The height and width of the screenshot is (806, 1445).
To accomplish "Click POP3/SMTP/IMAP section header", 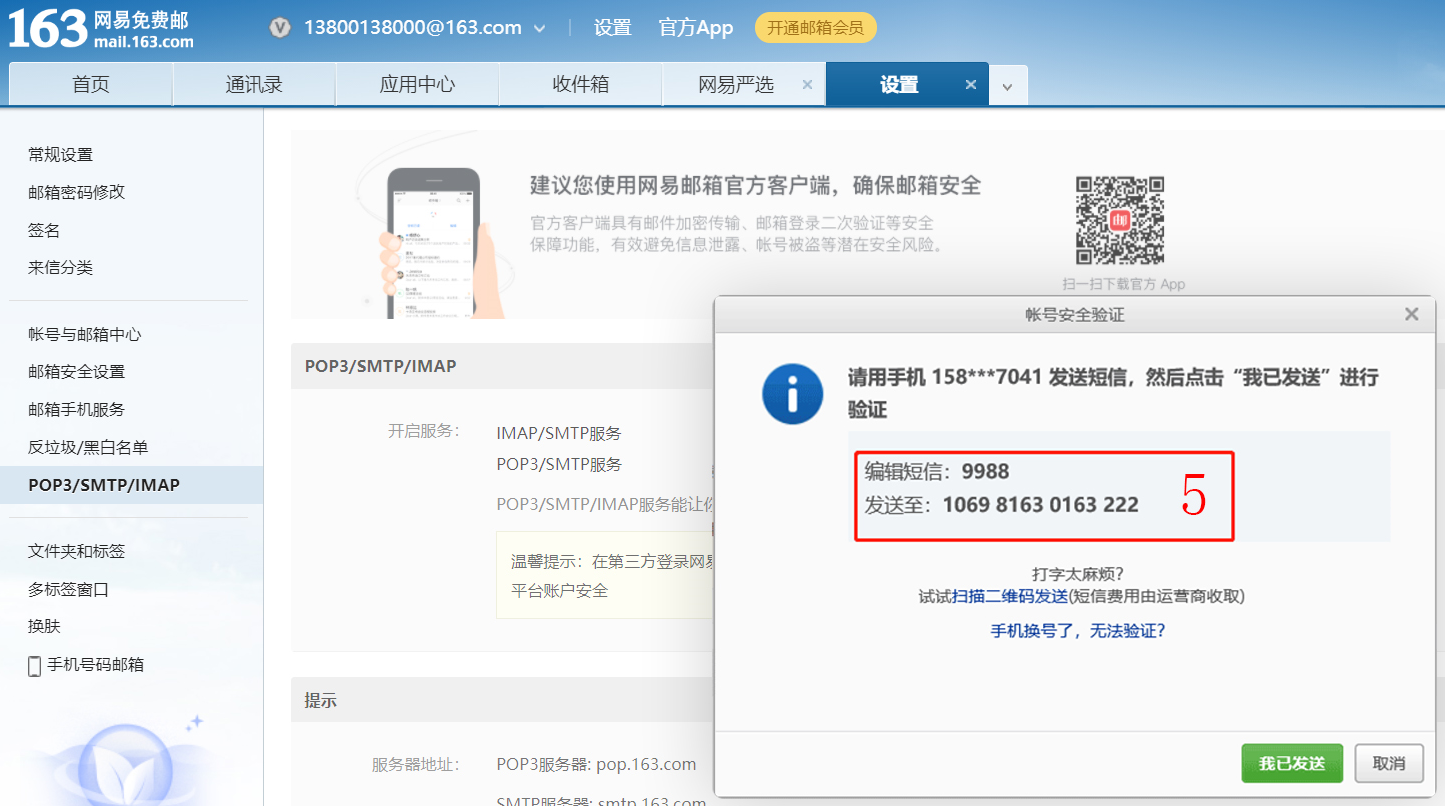I will pyautogui.click(x=380, y=366).
